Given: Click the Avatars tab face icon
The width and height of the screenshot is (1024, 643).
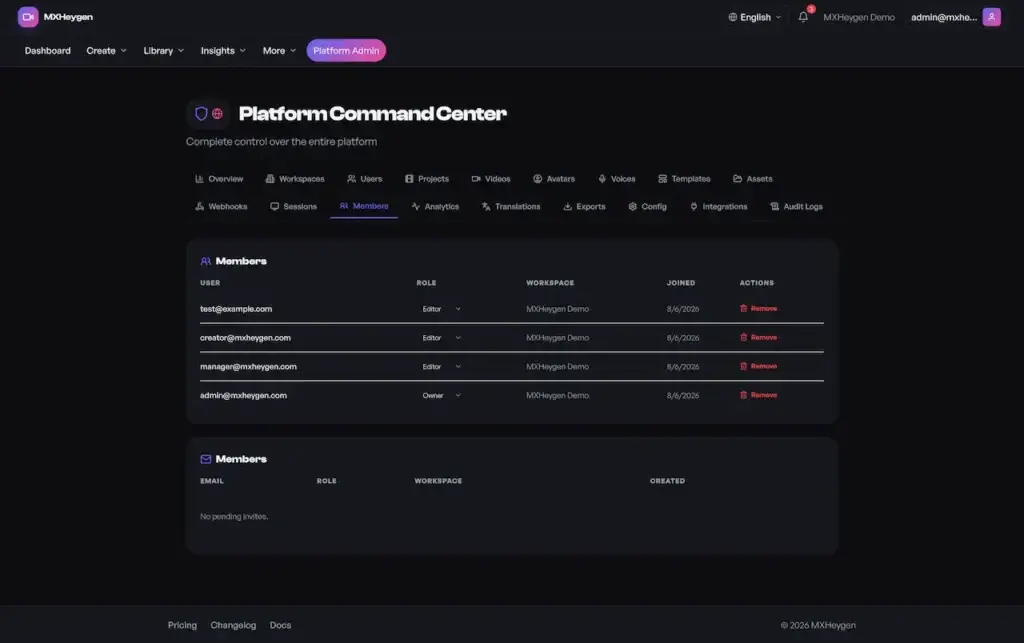Looking at the screenshot, I should [537, 179].
